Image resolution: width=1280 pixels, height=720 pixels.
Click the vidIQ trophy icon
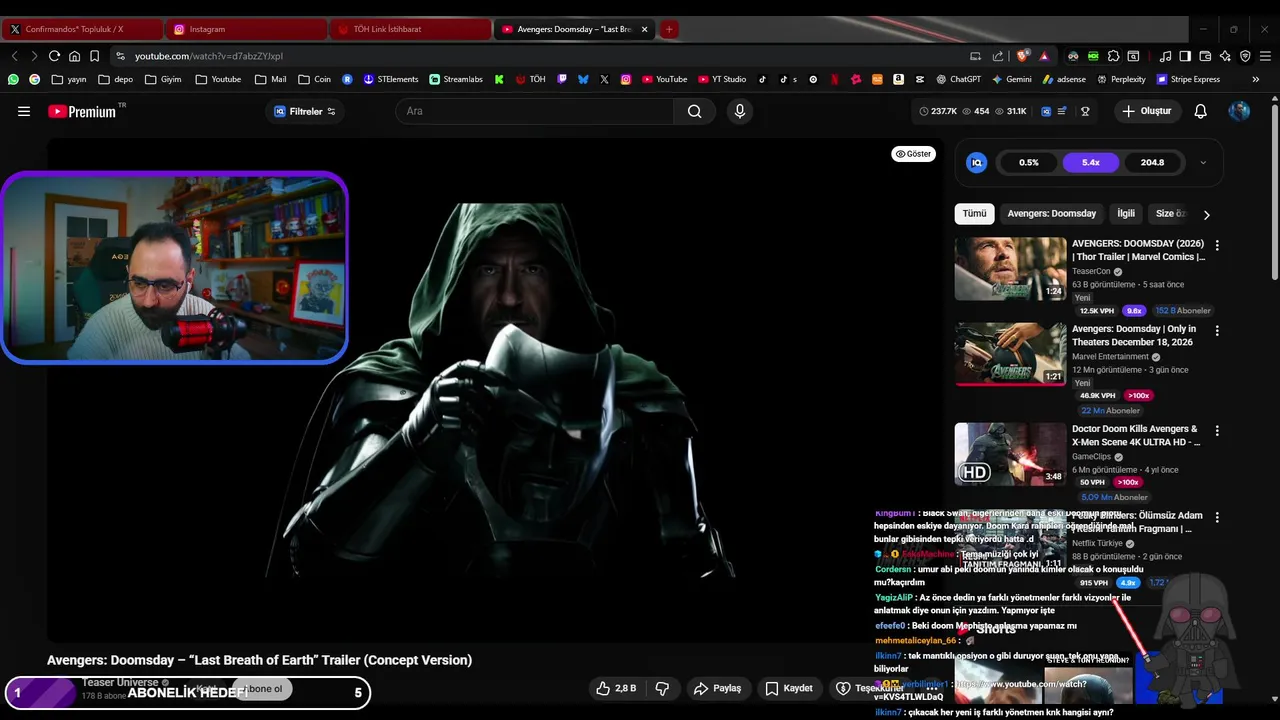pyautogui.click(x=1085, y=111)
